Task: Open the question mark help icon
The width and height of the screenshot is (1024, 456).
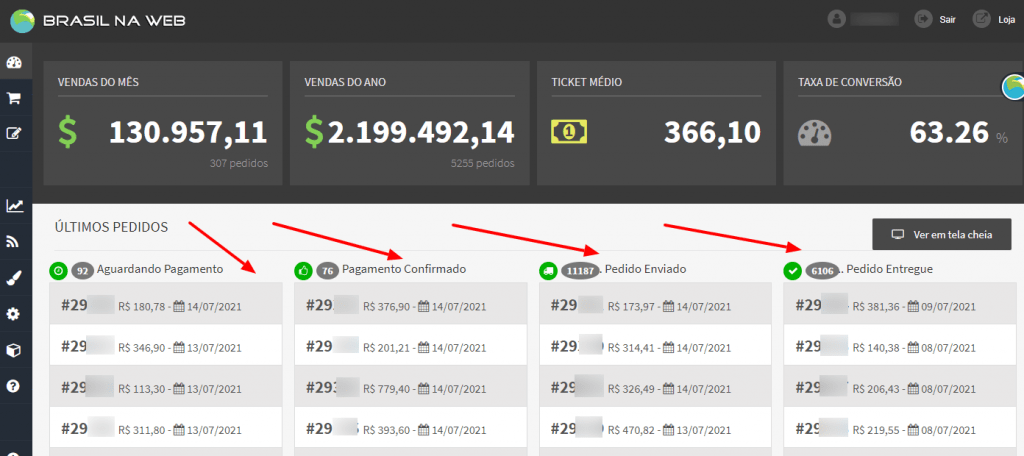Action: click(15, 386)
